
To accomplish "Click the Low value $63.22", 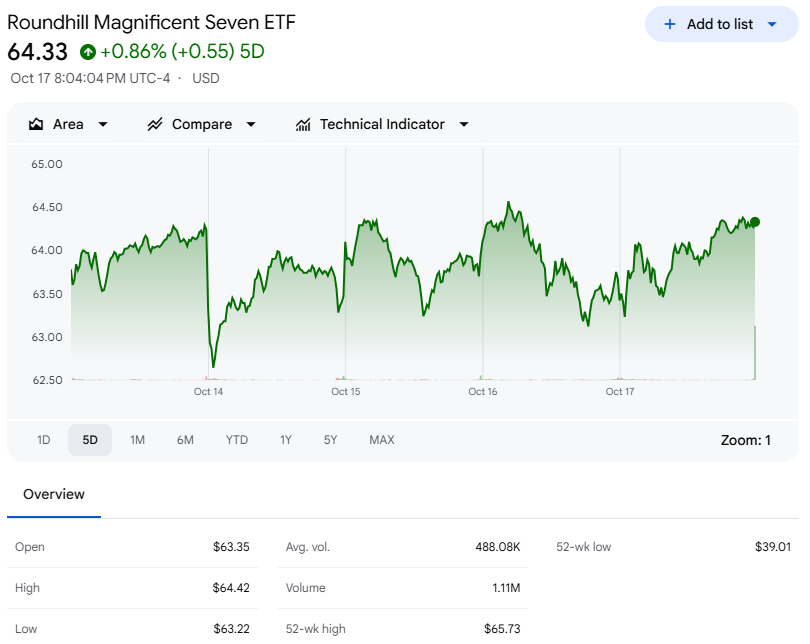I will point(231,629).
